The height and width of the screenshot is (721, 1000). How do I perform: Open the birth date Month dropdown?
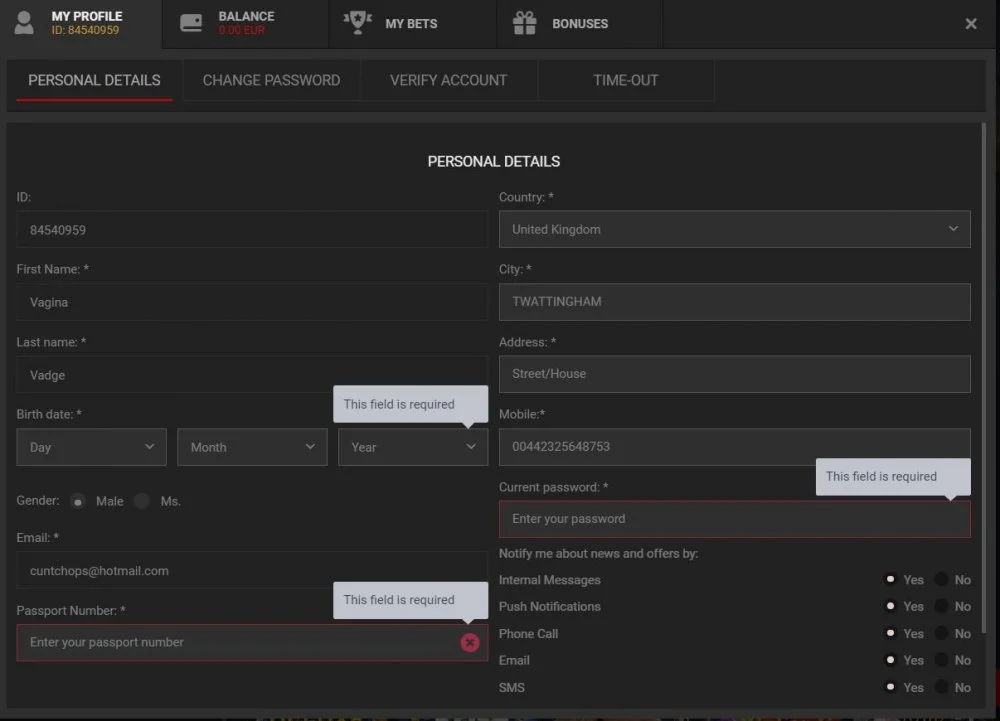(x=252, y=447)
